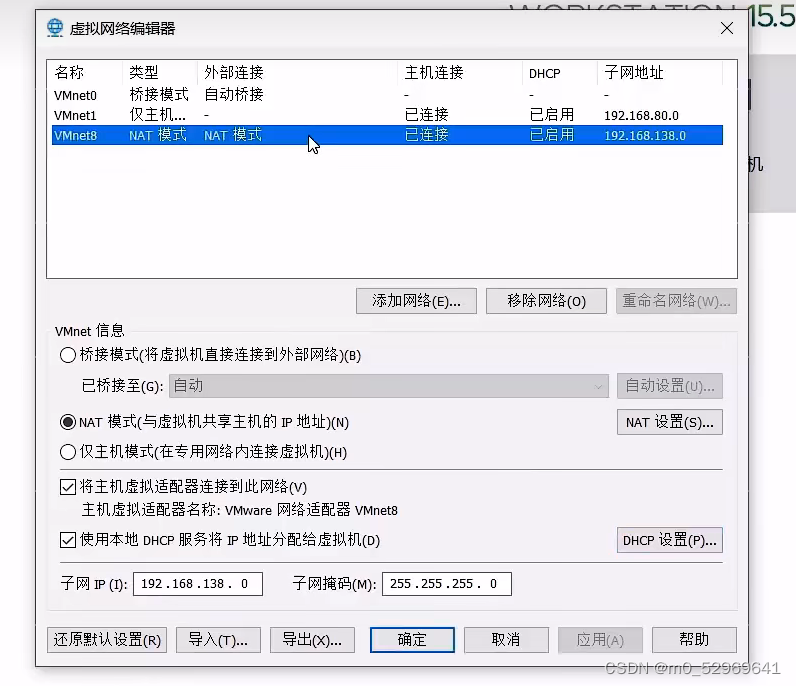Image resolution: width=796 pixels, height=686 pixels.
Task: Click 仅主机... type cell for VMnet1
Action: pyautogui.click(x=157, y=115)
